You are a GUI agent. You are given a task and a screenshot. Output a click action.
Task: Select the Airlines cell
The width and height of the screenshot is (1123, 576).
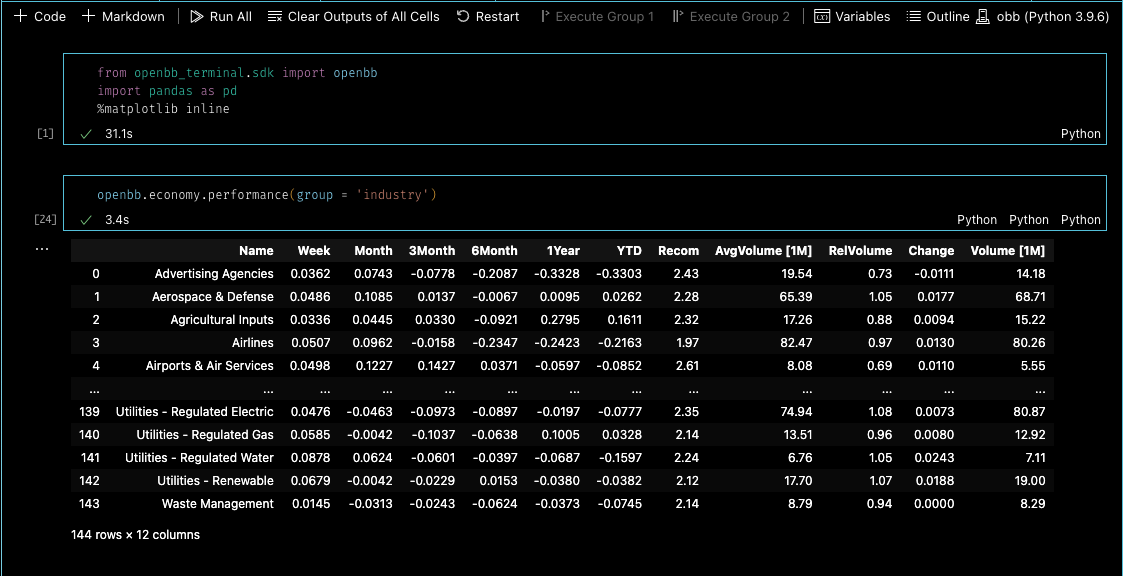[x=253, y=342]
